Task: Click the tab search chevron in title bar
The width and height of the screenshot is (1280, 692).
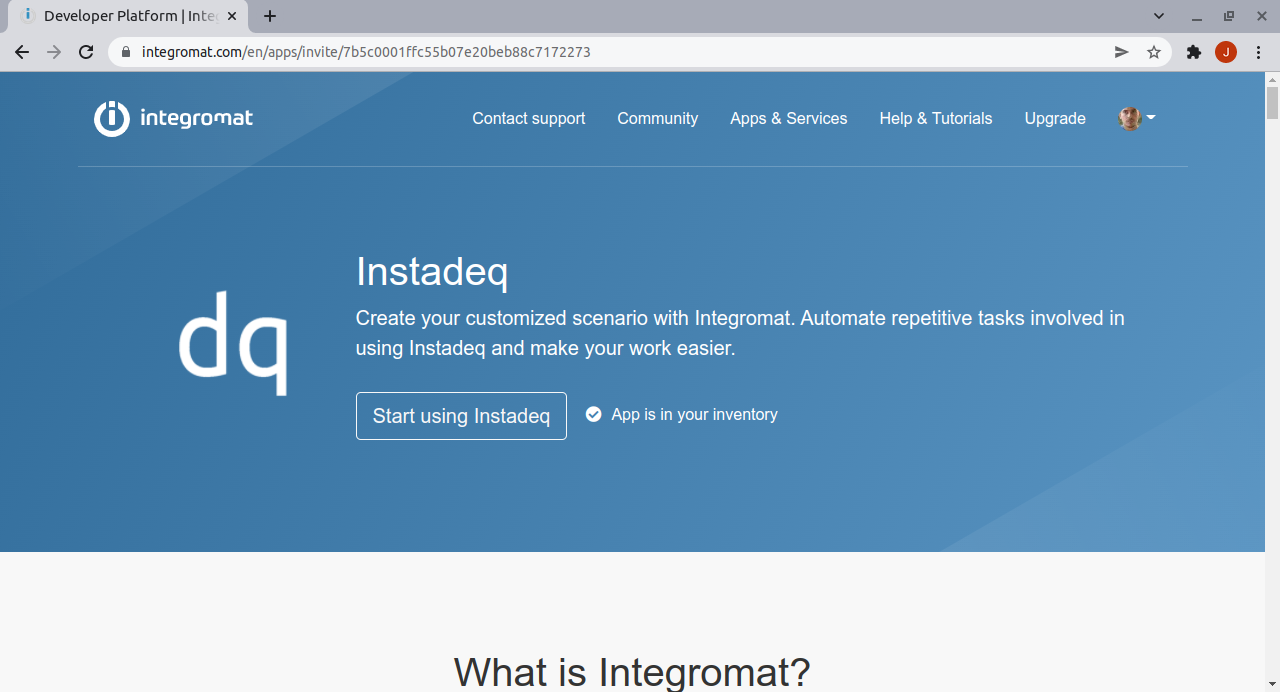Action: [1159, 16]
